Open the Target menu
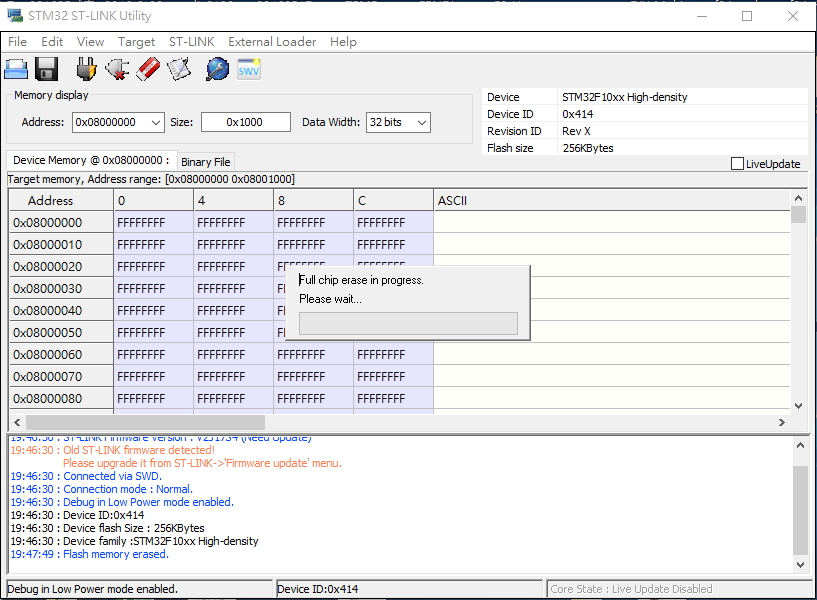817x600 pixels. [x=136, y=42]
